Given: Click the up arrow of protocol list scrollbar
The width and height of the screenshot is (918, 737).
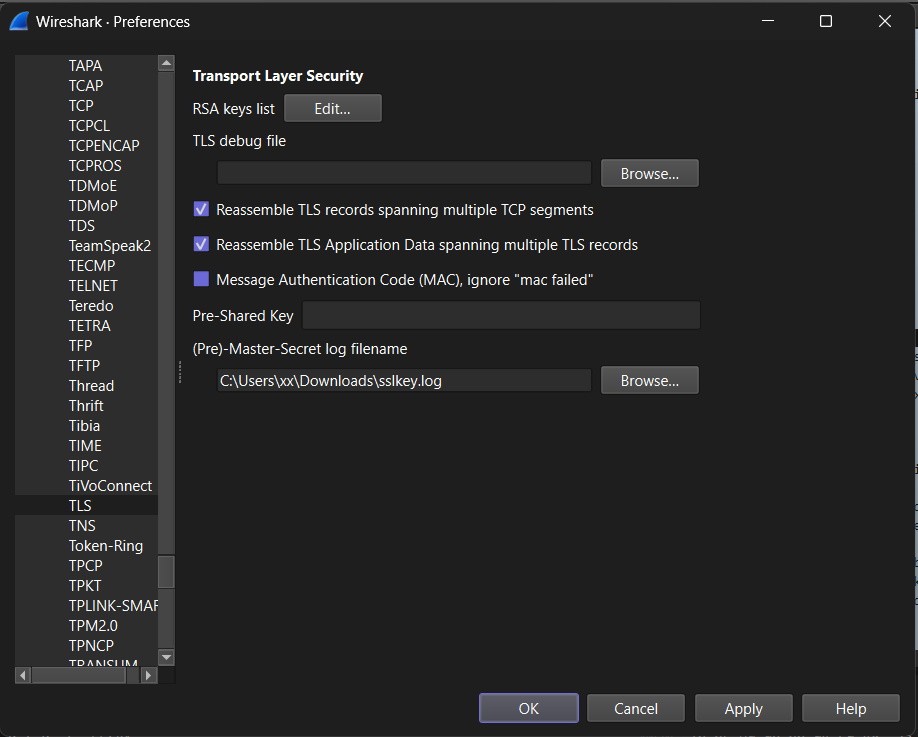Looking at the screenshot, I should tap(166, 63).
